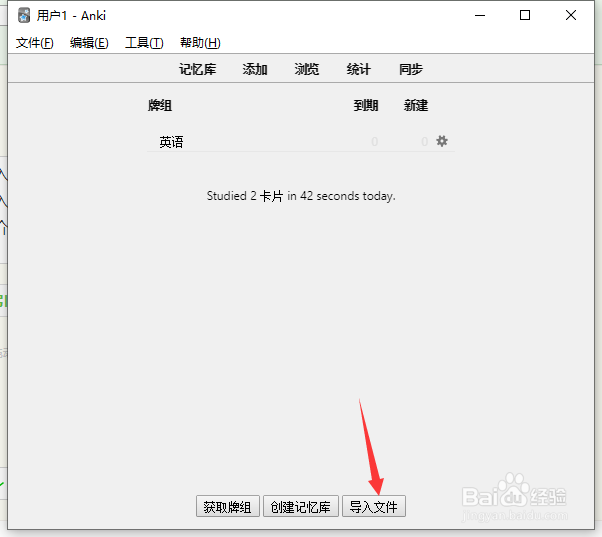
Task: Click the 'Studied 2 卡片' status text
Action: (301, 196)
